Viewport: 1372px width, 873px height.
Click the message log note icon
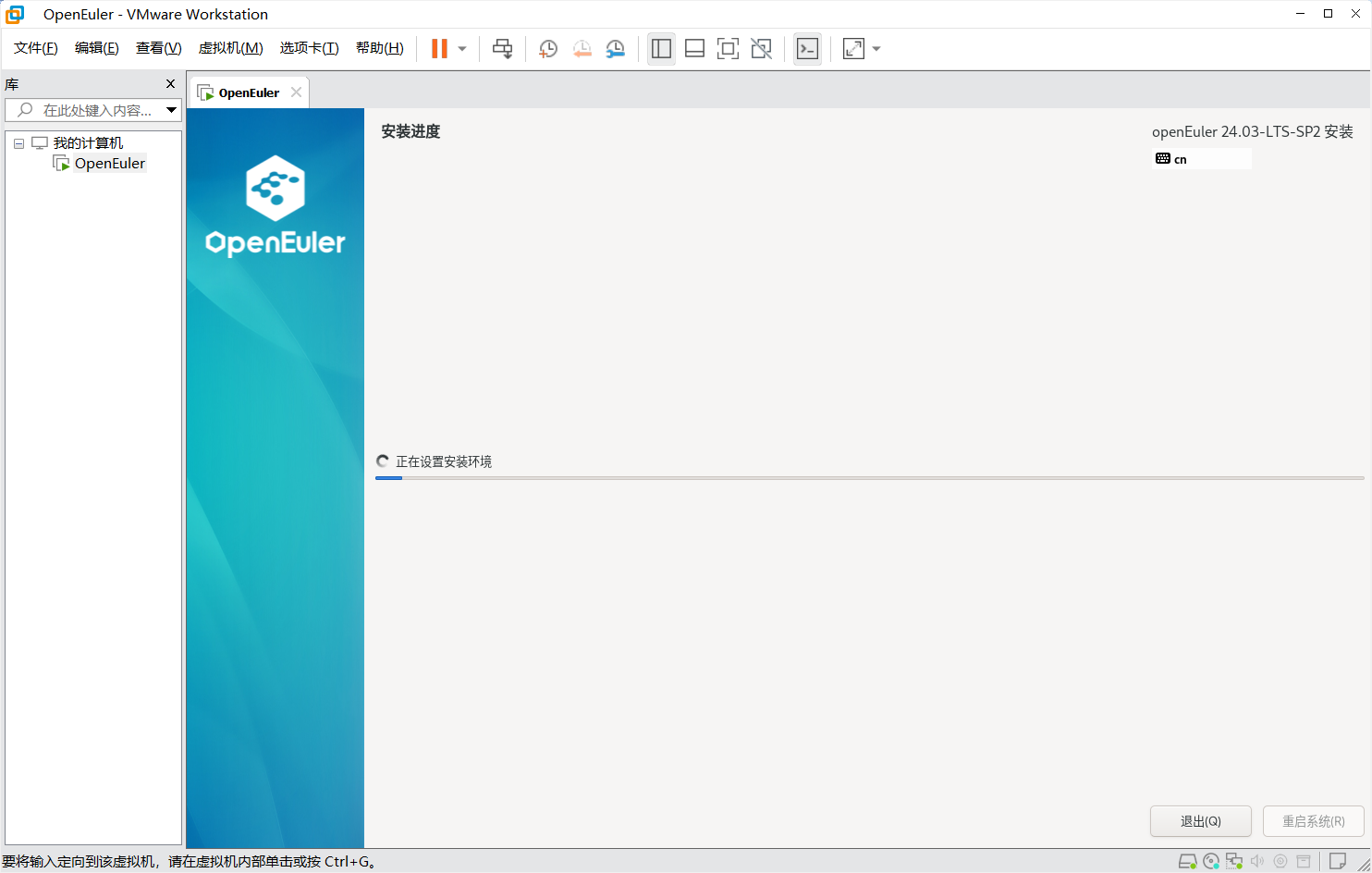1337,861
